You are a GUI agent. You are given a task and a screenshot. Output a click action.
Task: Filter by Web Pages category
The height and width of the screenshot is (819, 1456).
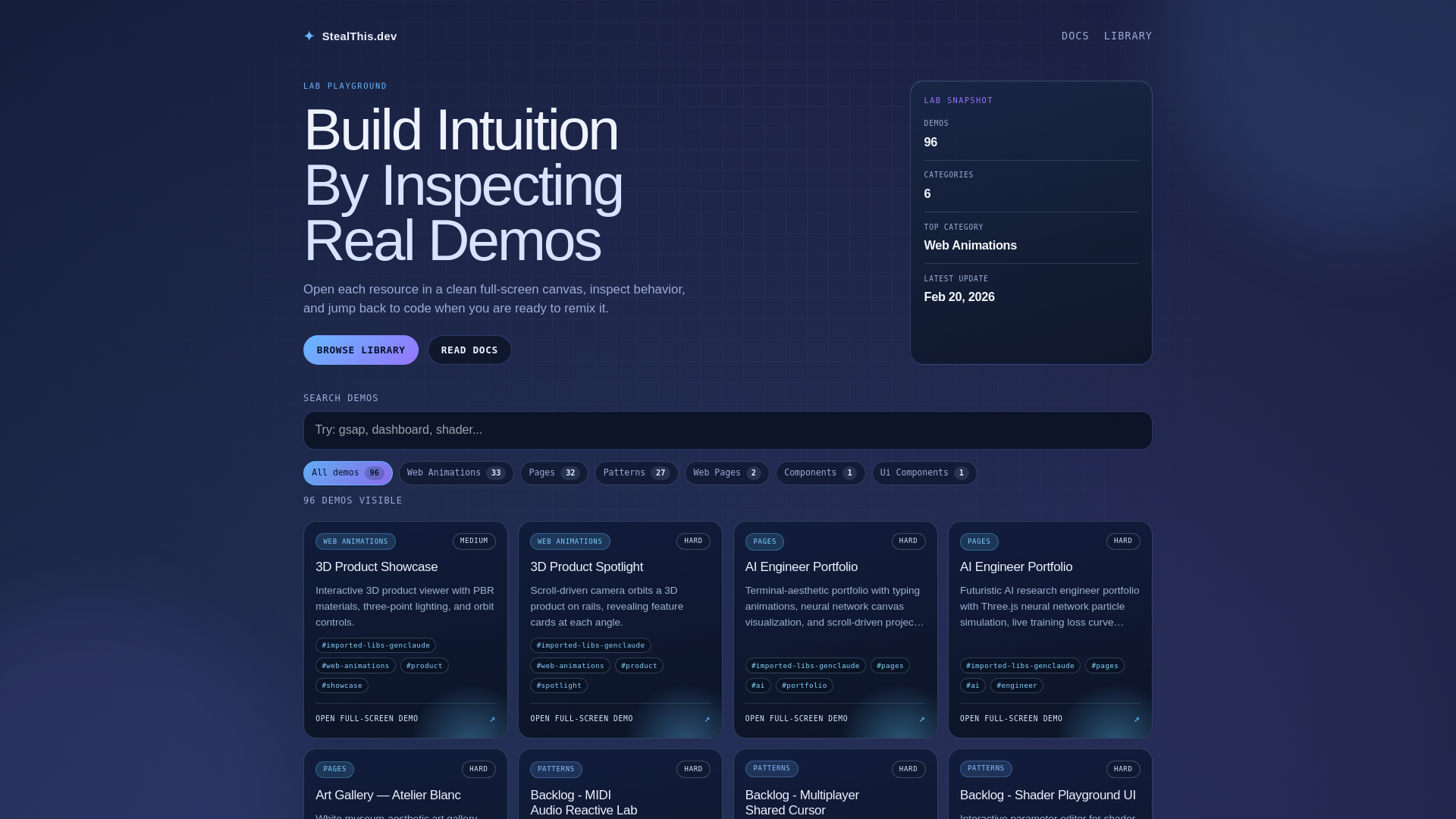(x=727, y=473)
